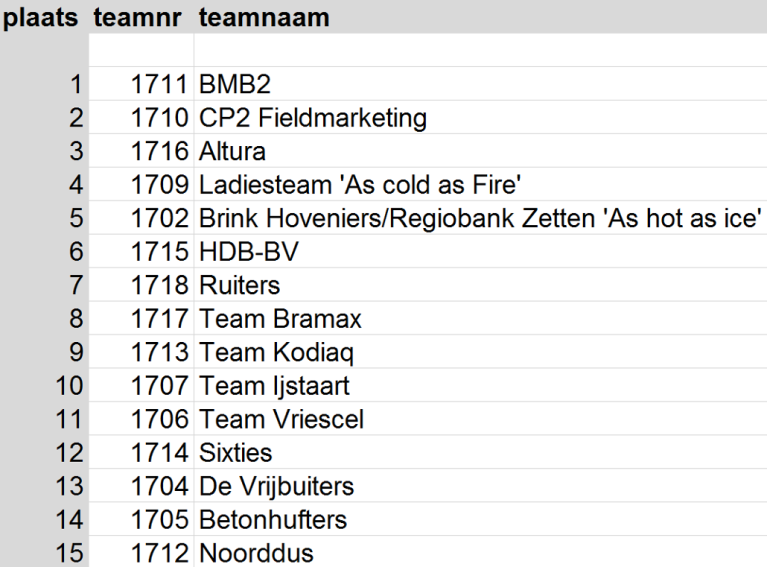Click the Team Ijstaart cell
767x567 pixels.
(x=275, y=386)
